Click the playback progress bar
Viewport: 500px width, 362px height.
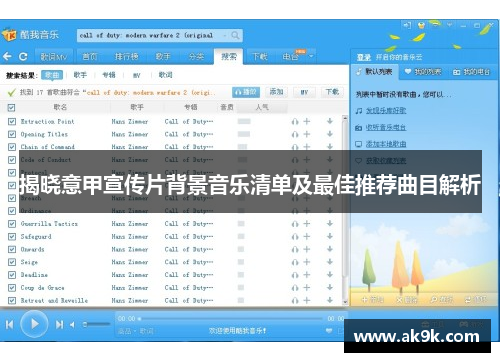pyautogui.click(x=231, y=319)
